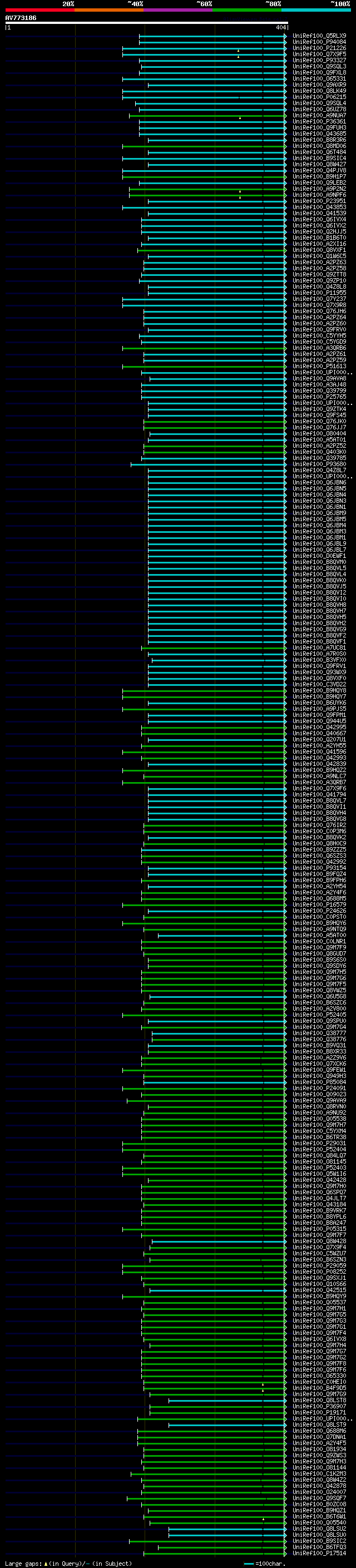Click the green ~80% identity legend segment
356x1568 pixels.
coord(247,10)
